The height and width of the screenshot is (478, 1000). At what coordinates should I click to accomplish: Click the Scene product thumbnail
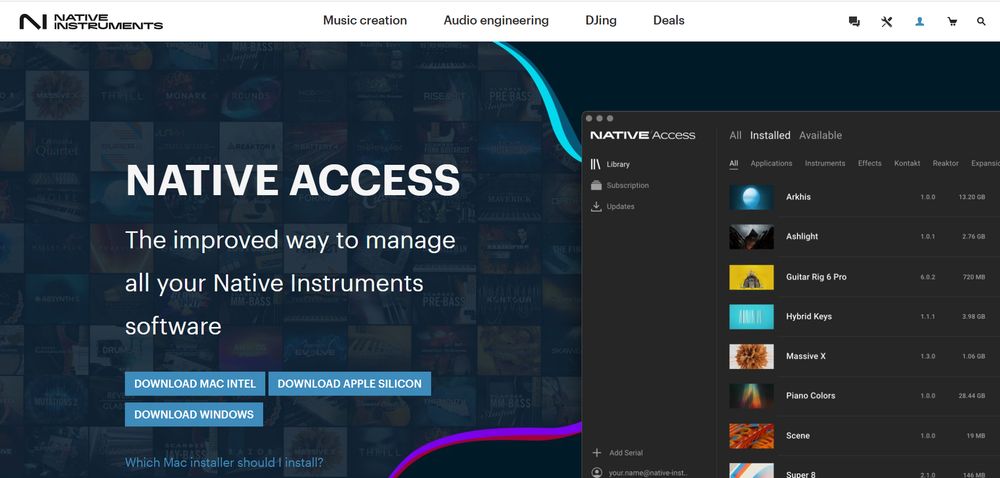pos(751,436)
